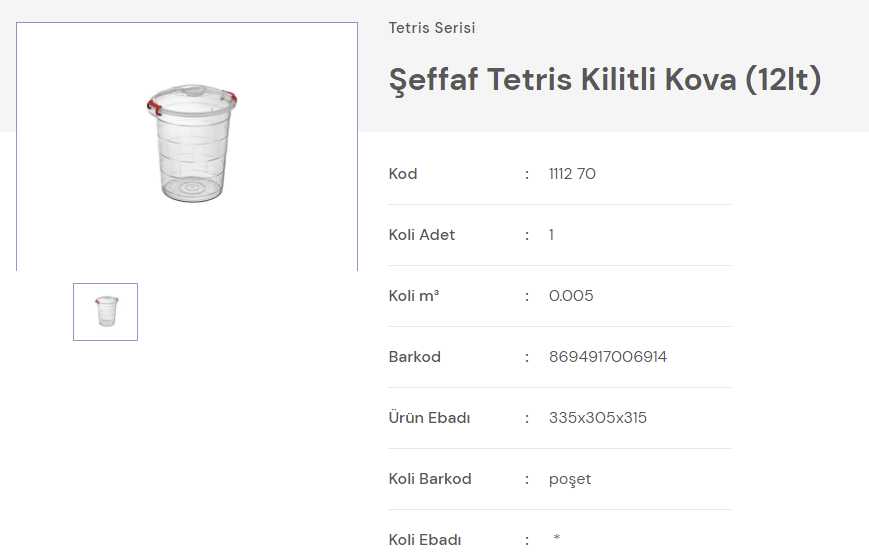
Task: Select the small bucket thumbnail preview
Action: pos(105,312)
